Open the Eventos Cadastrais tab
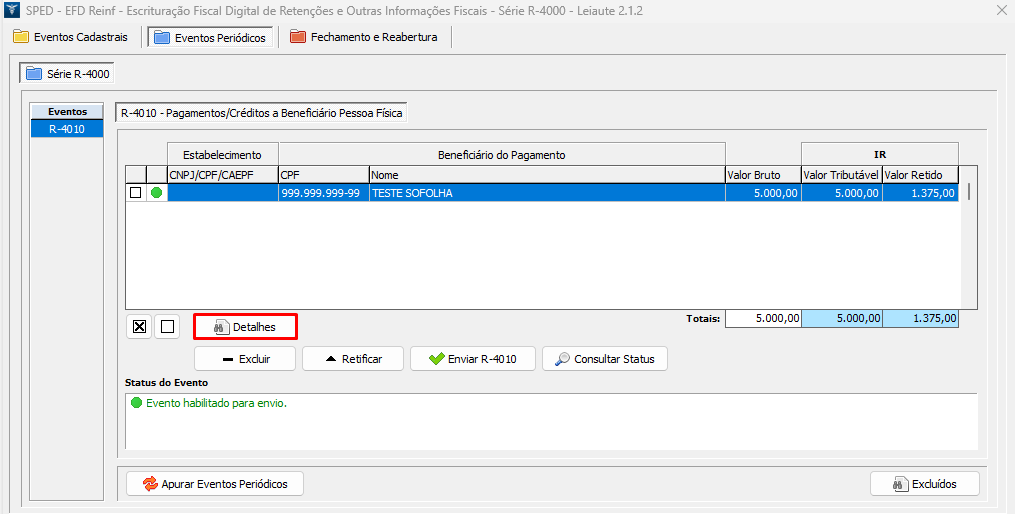Screen dimensions: 1016x514 click(x=70, y=37)
